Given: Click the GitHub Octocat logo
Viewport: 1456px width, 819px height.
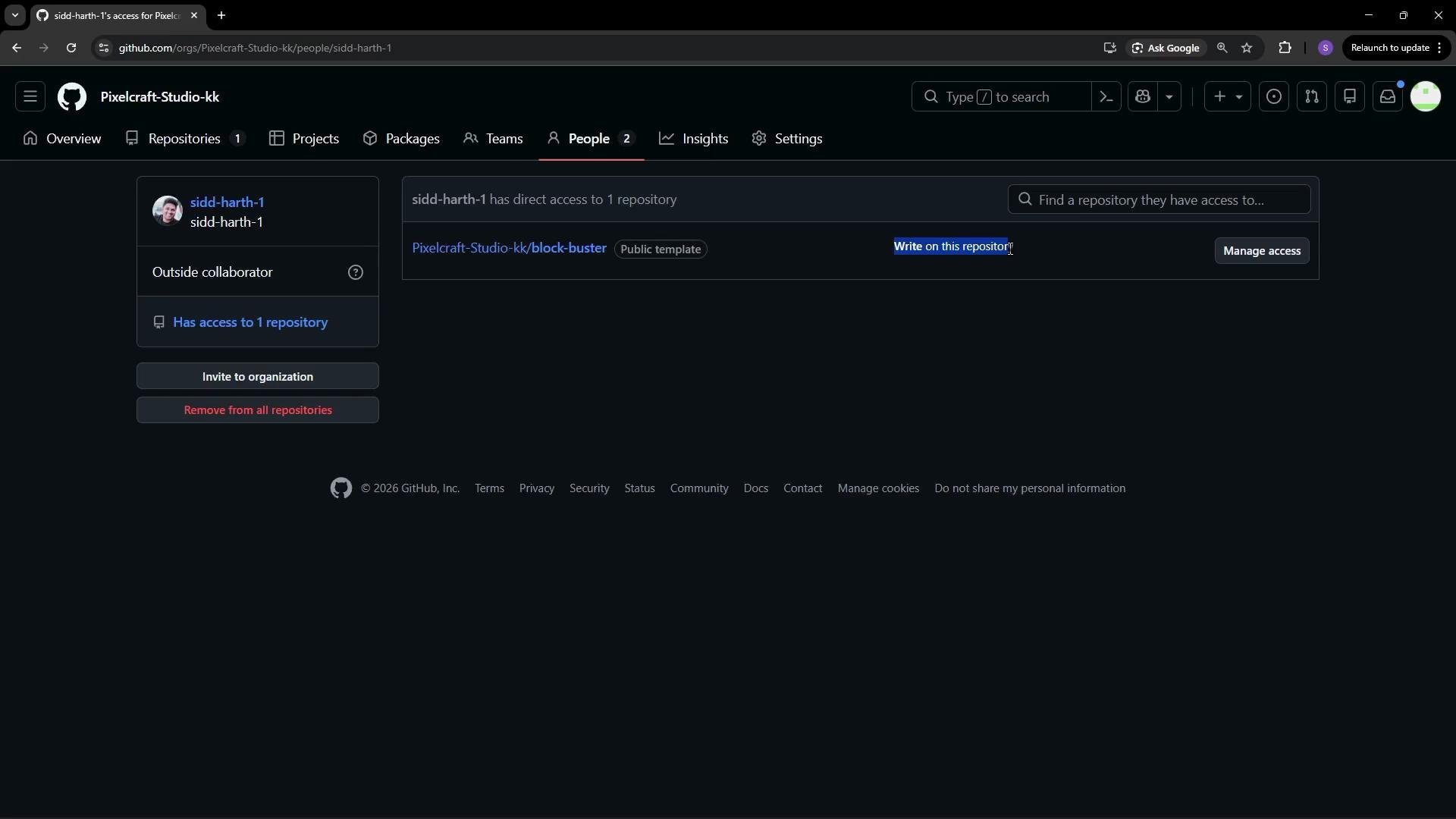Looking at the screenshot, I should point(72,97).
